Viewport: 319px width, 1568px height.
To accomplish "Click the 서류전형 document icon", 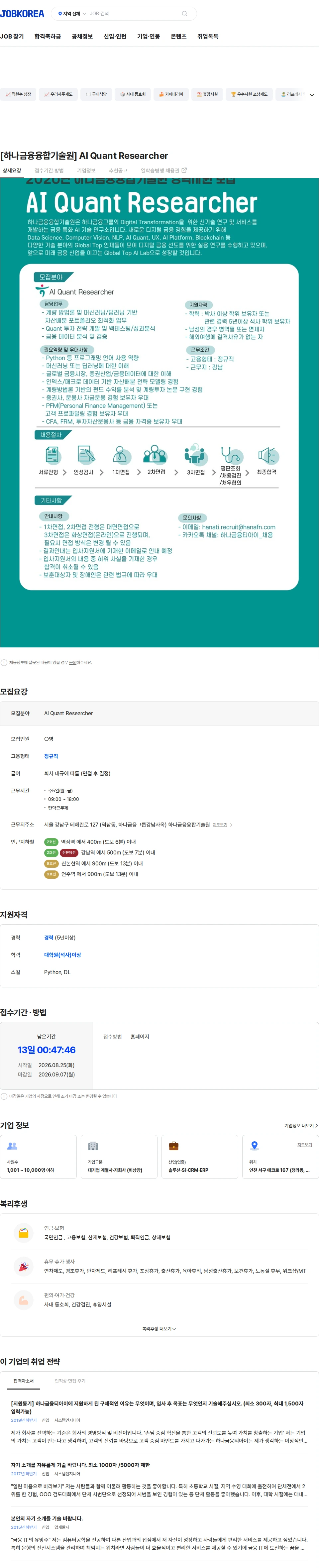I will coord(53,455).
